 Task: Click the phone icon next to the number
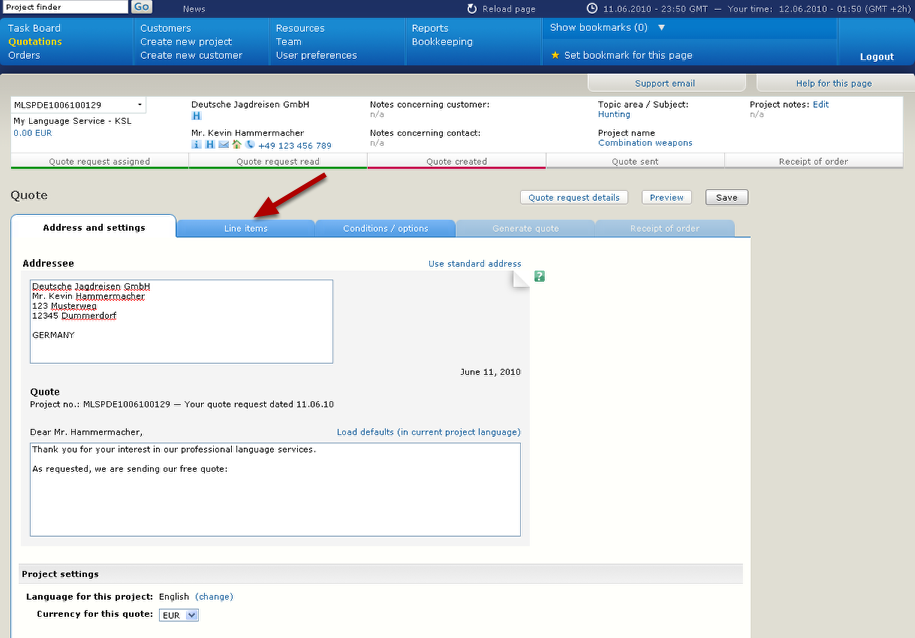pos(250,143)
